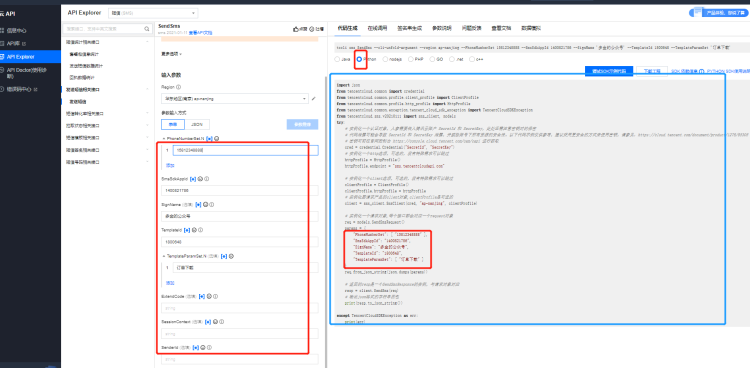This screenshot has width=750, height=368.
Task: Open PYTHON SDK usage instructions link
Action: coord(728,71)
